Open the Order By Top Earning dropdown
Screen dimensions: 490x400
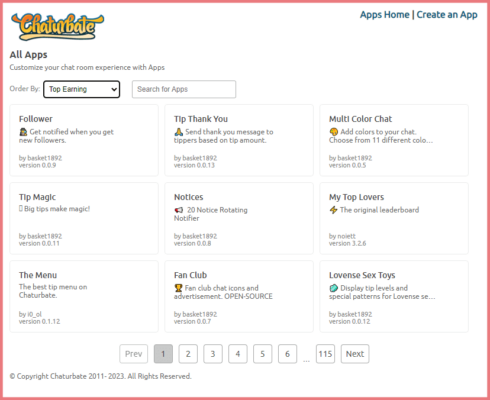(x=82, y=89)
